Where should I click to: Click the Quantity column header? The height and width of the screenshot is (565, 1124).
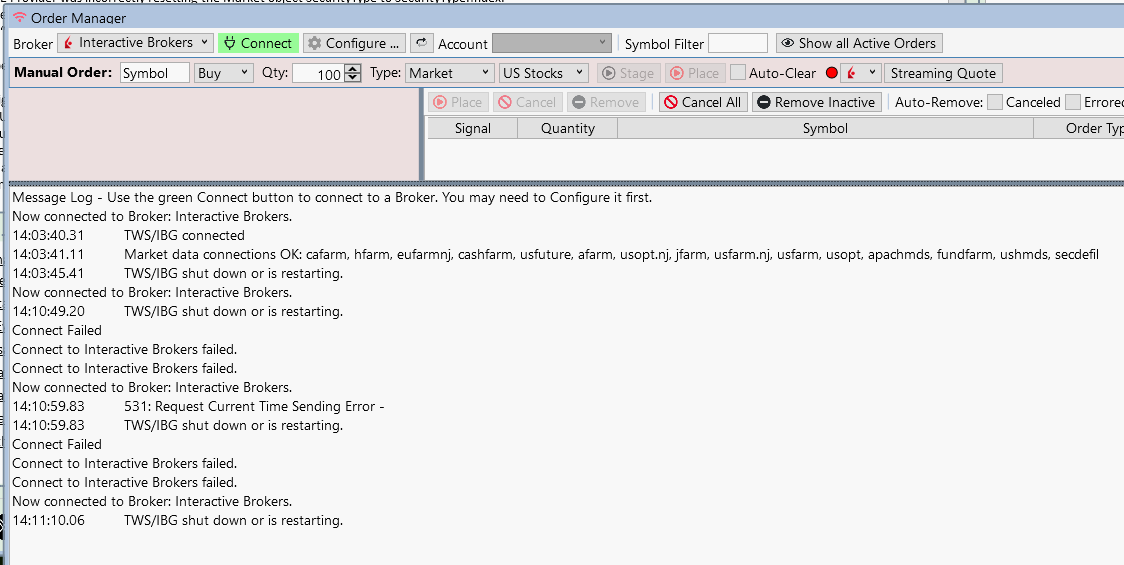pos(567,128)
